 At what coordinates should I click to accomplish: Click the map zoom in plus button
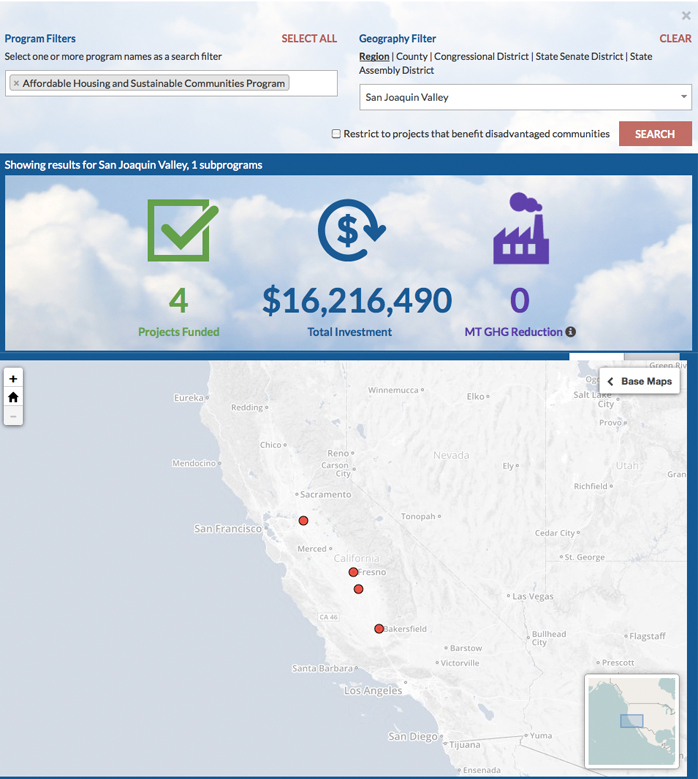(13, 379)
